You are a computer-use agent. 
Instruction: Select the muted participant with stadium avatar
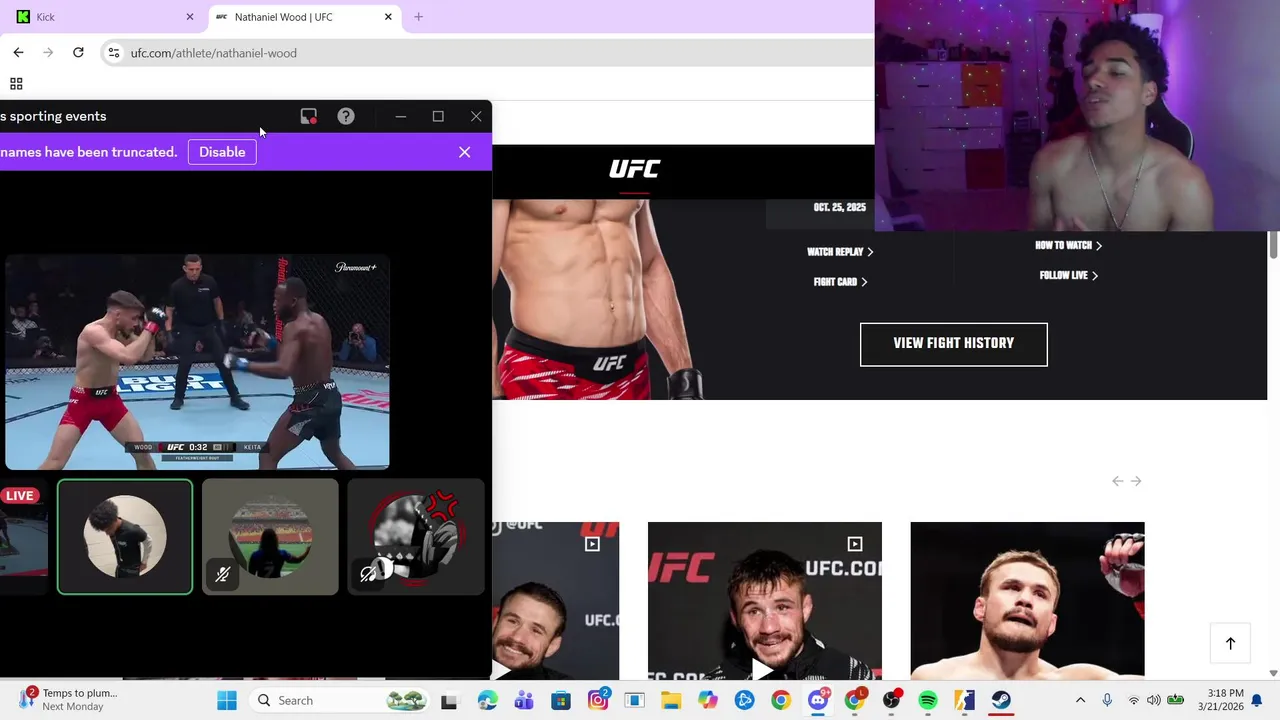click(x=270, y=537)
